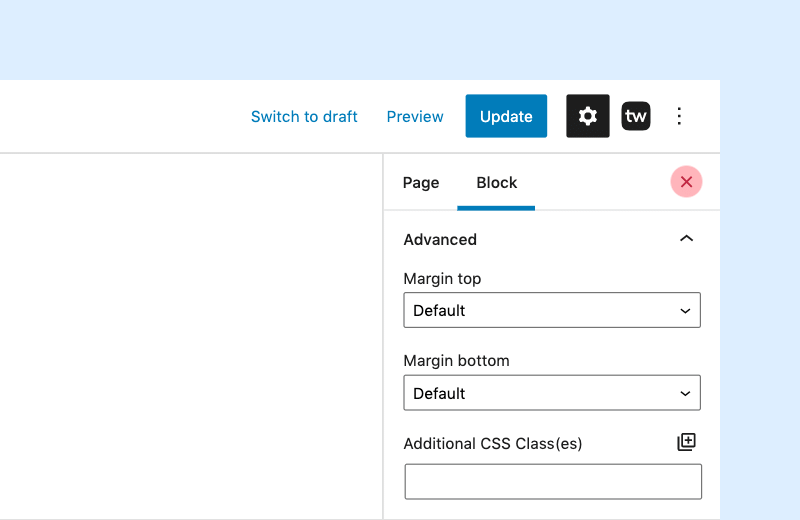Collapse the Advanced panel using its chevron

click(686, 239)
